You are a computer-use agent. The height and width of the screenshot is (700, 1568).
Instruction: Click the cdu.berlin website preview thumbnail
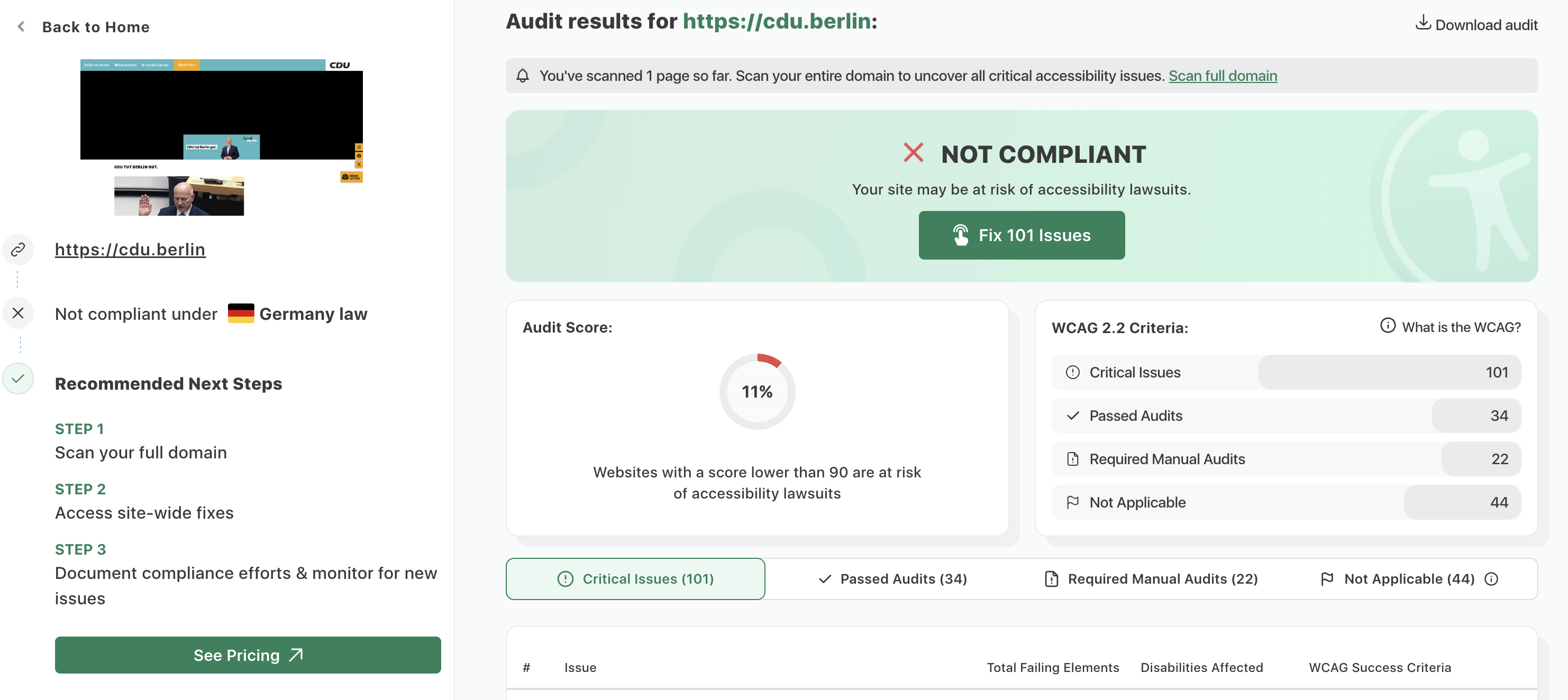(x=221, y=137)
